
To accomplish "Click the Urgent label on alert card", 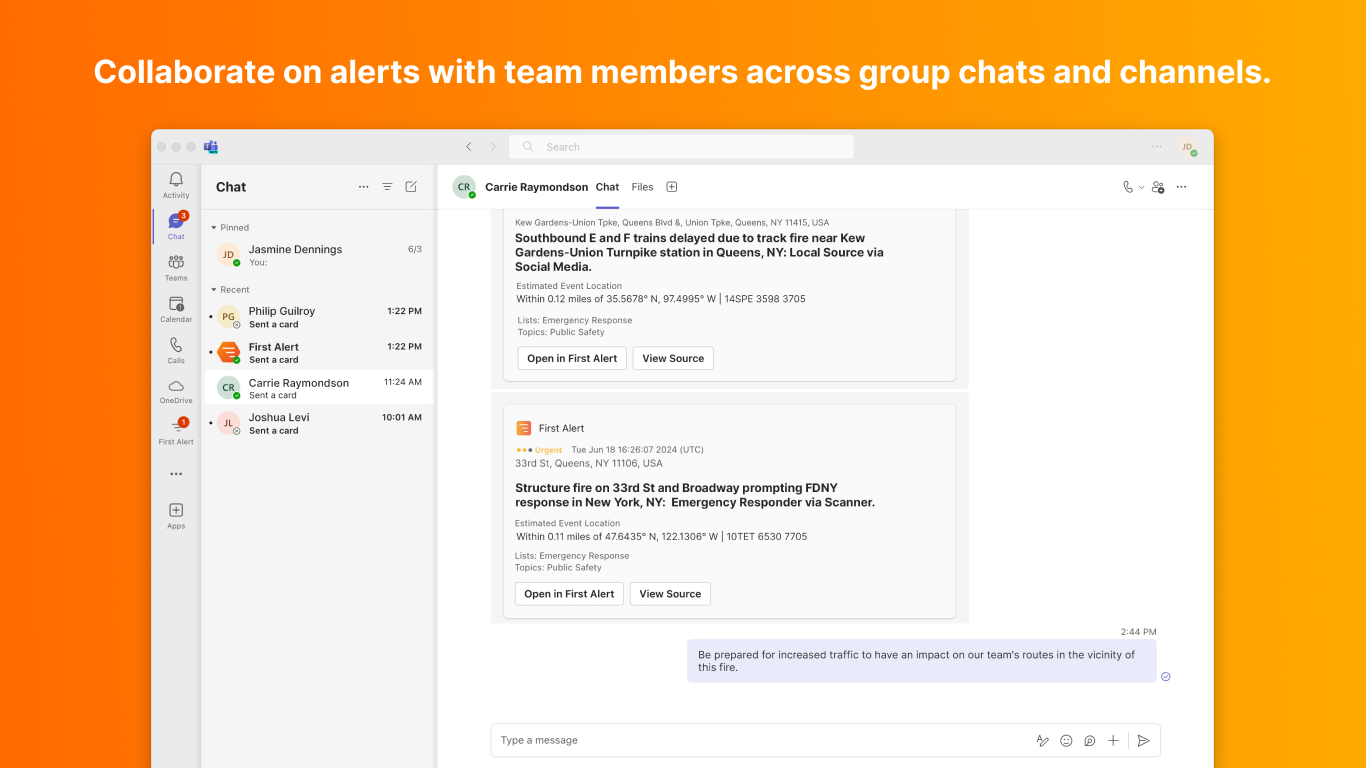I will click(549, 450).
